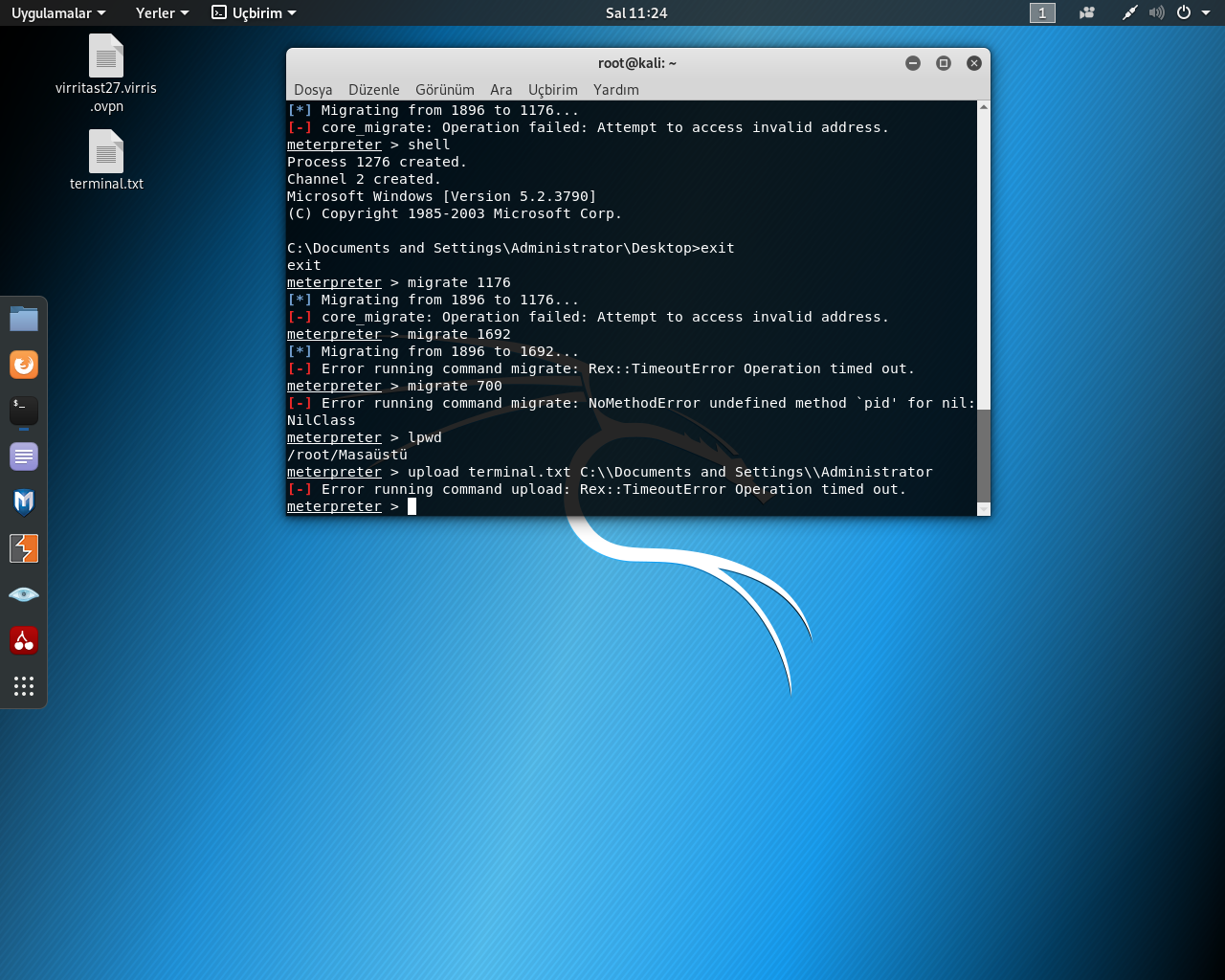Click the root@kali: ~ title bar
Viewport: 1225px width, 980px height.
(x=637, y=63)
